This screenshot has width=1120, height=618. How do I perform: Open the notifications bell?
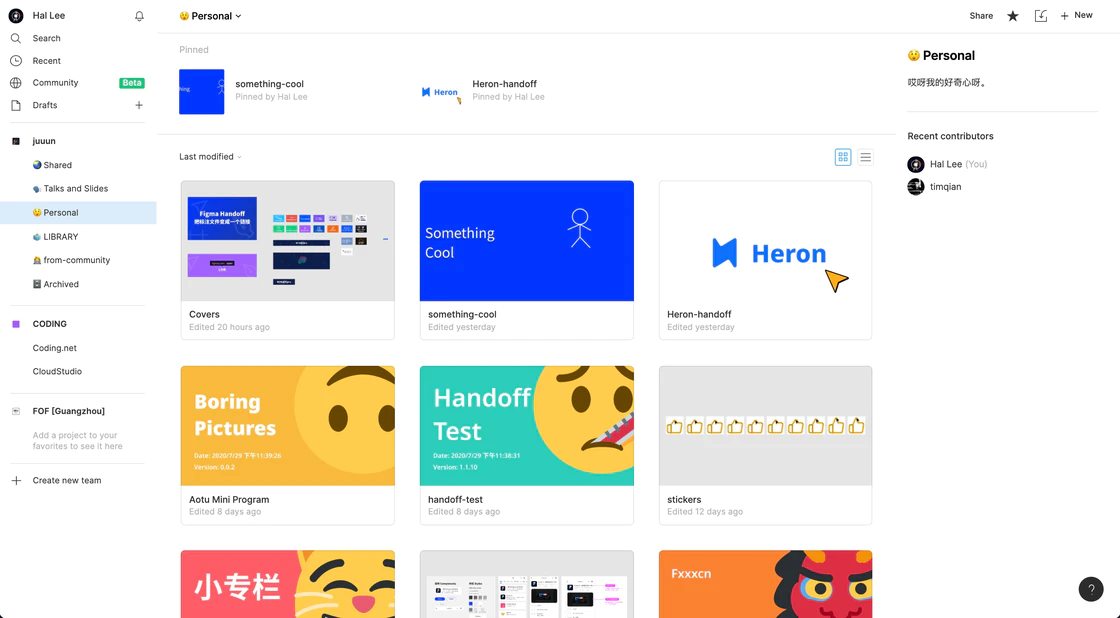coord(139,16)
